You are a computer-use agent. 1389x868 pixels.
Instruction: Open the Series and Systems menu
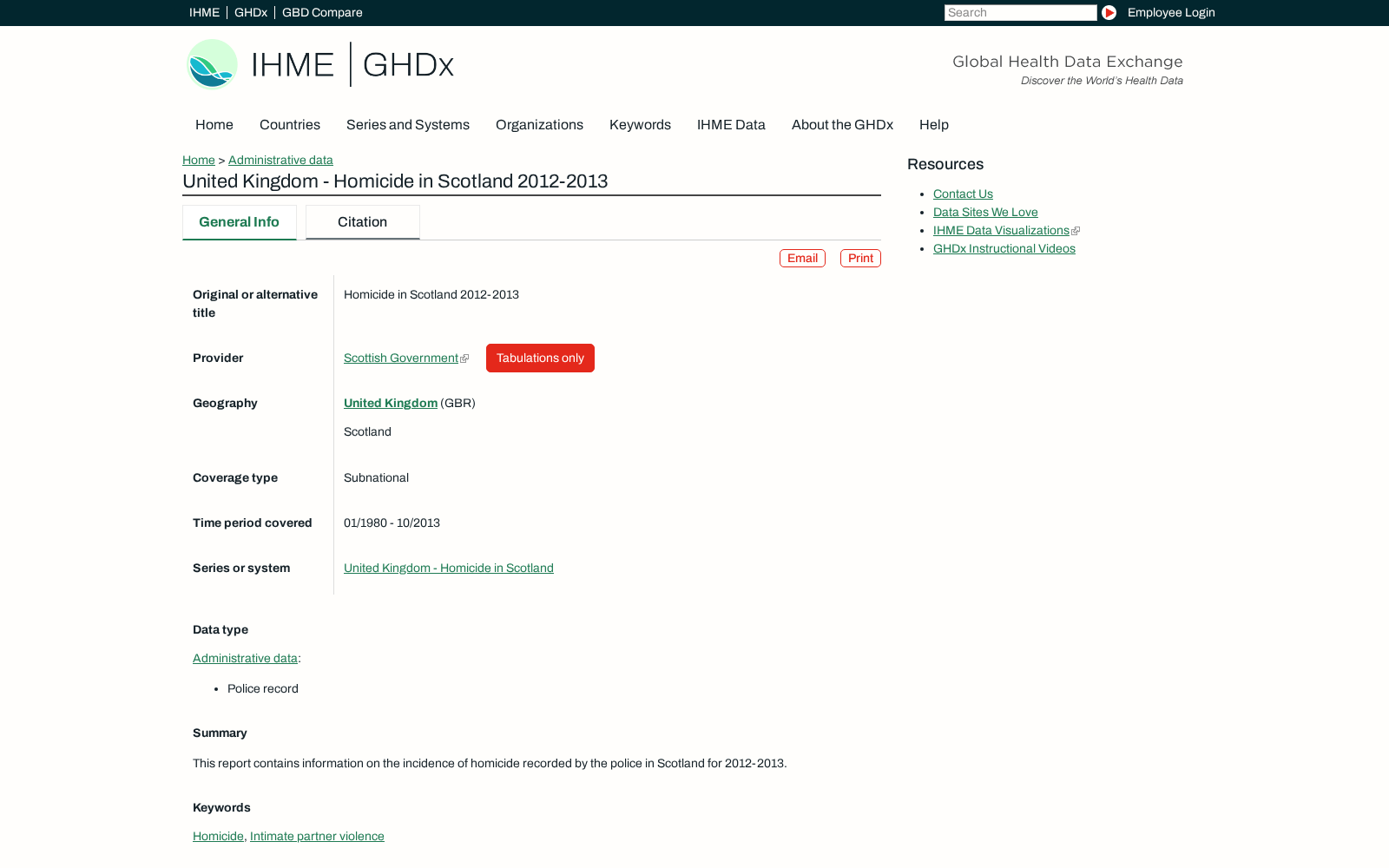pyautogui.click(x=408, y=125)
